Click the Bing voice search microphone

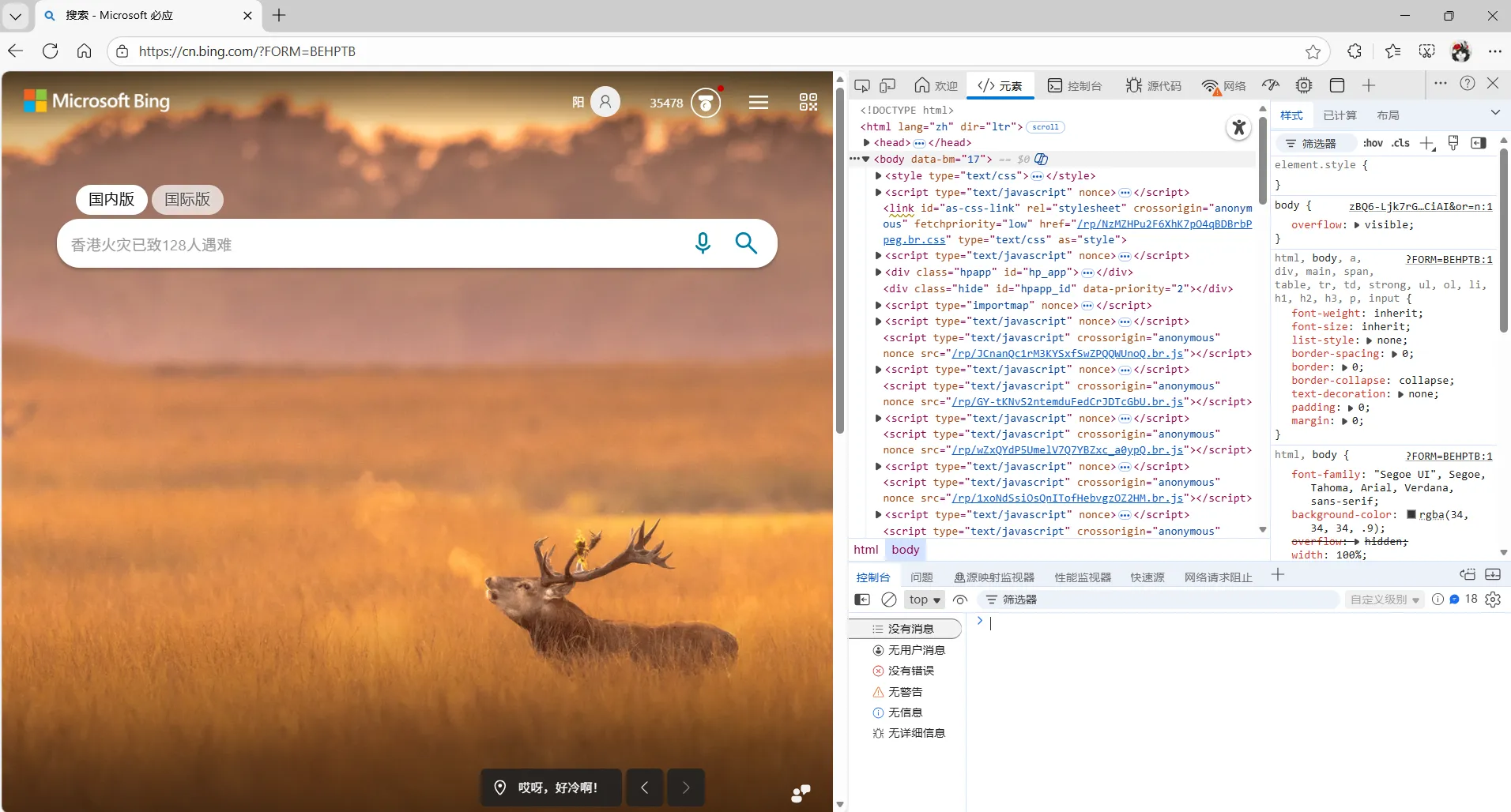[x=702, y=243]
